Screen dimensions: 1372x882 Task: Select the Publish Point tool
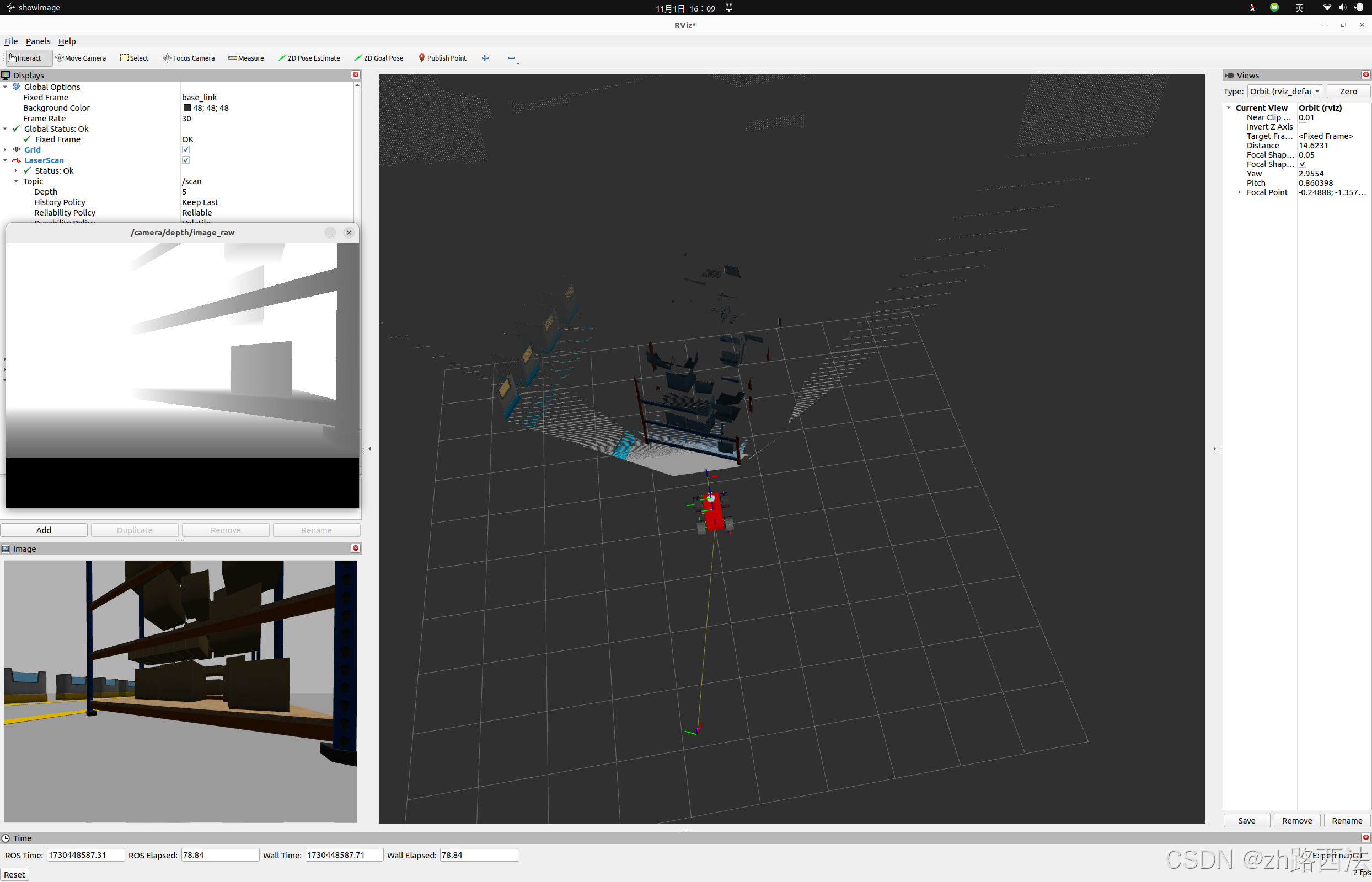click(x=442, y=58)
